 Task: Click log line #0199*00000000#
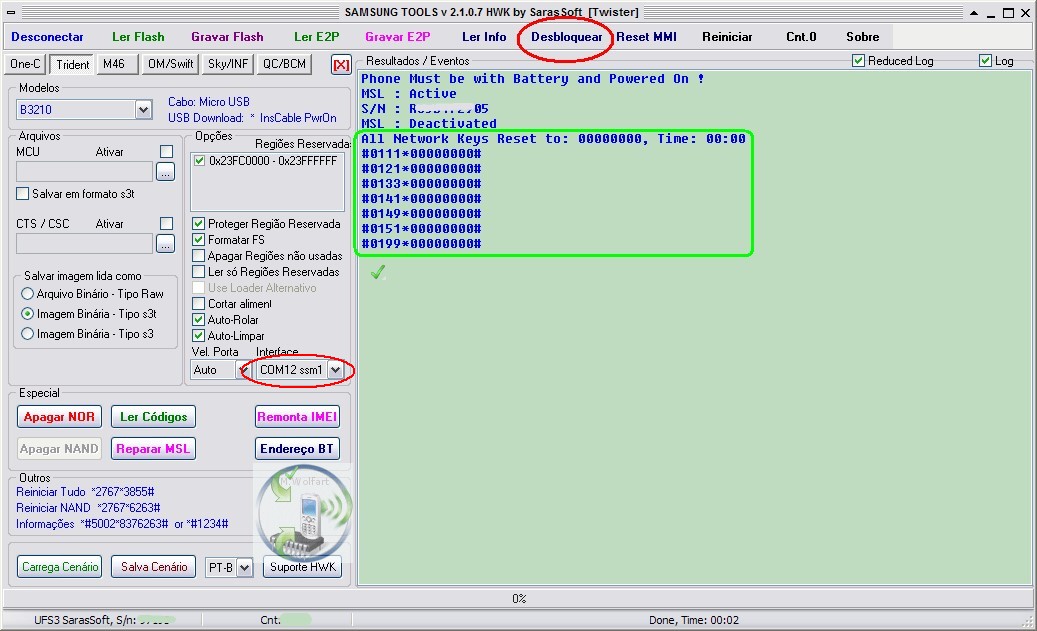click(421, 244)
